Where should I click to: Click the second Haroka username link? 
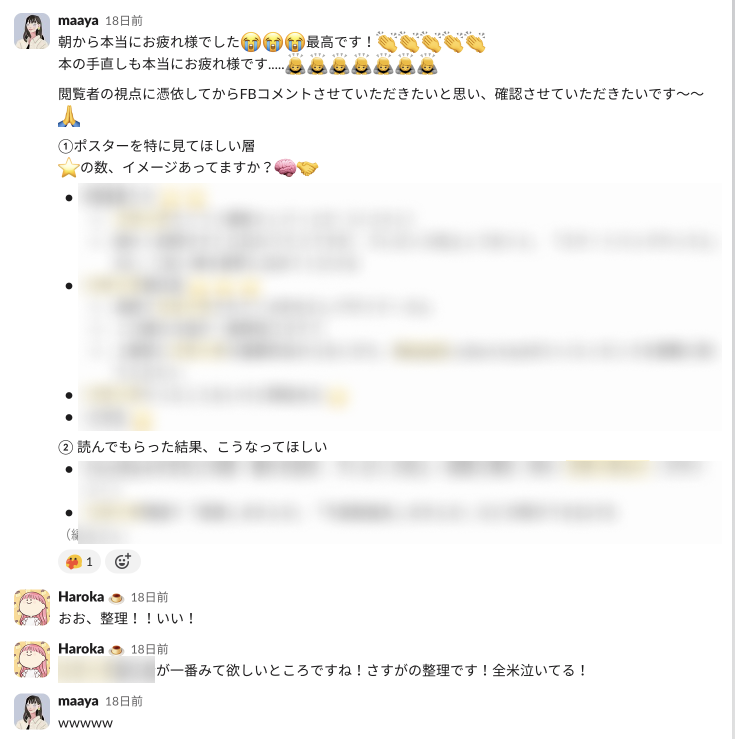pos(81,649)
